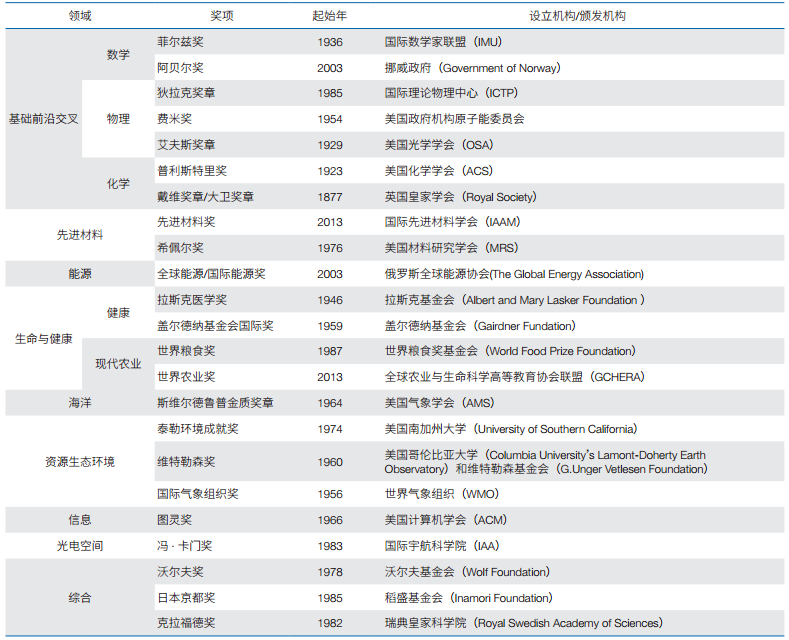Click the 拉斯克基金会 institution cell
789x640 pixels.
pyautogui.click(x=515, y=300)
